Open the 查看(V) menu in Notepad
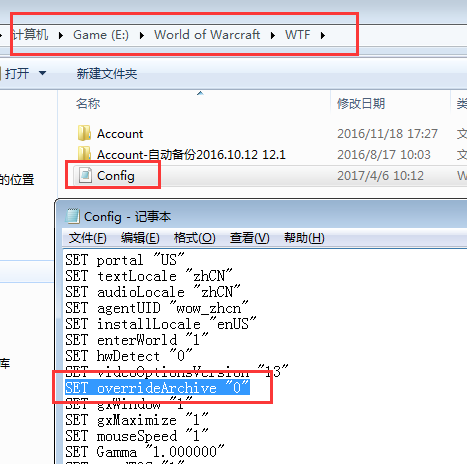Viewport: 467px width, 464px height. [x=249, y=238]
